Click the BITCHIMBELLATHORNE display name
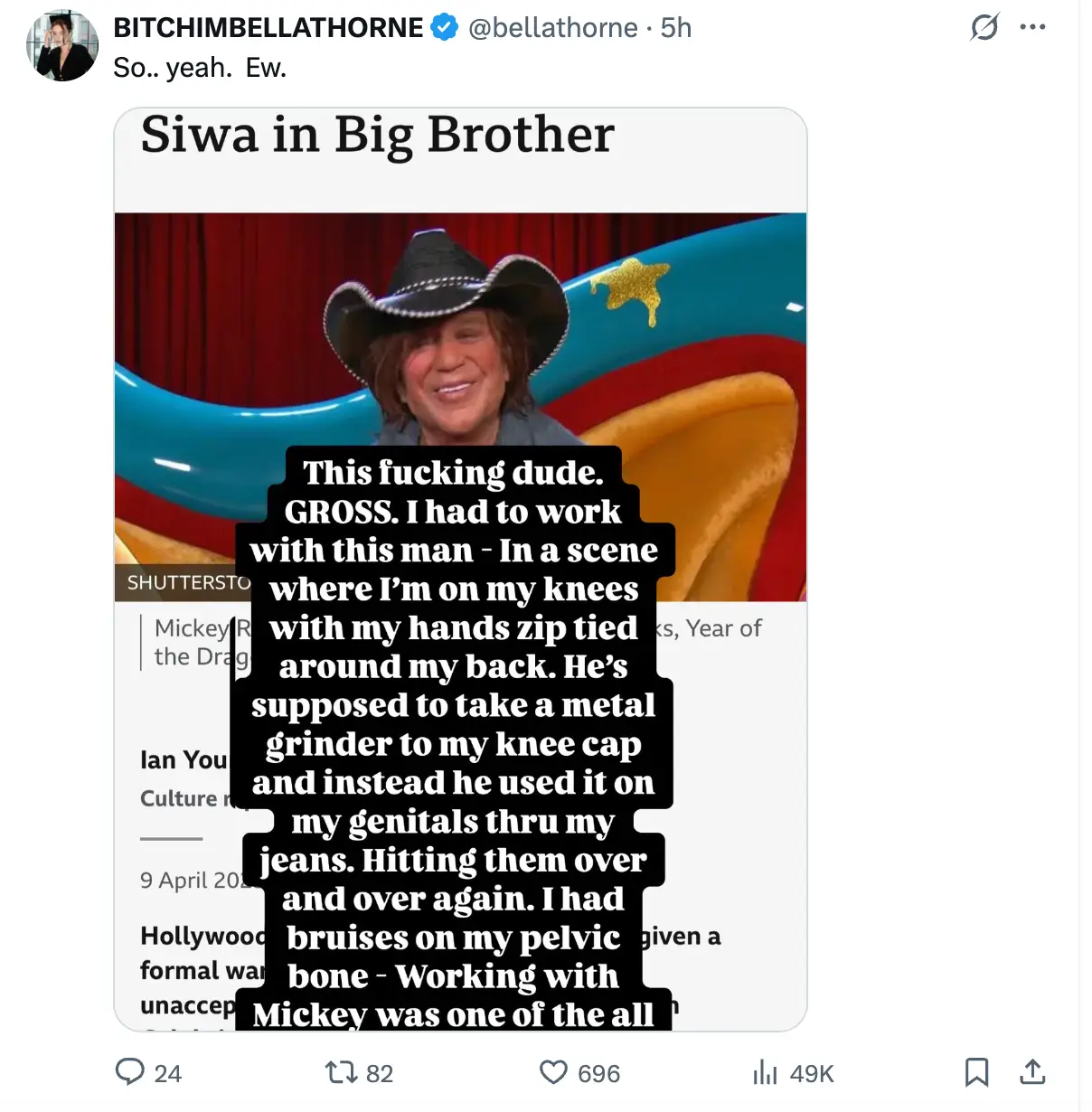Viewport: 1092px width, 1112px height. pos(268,27)
